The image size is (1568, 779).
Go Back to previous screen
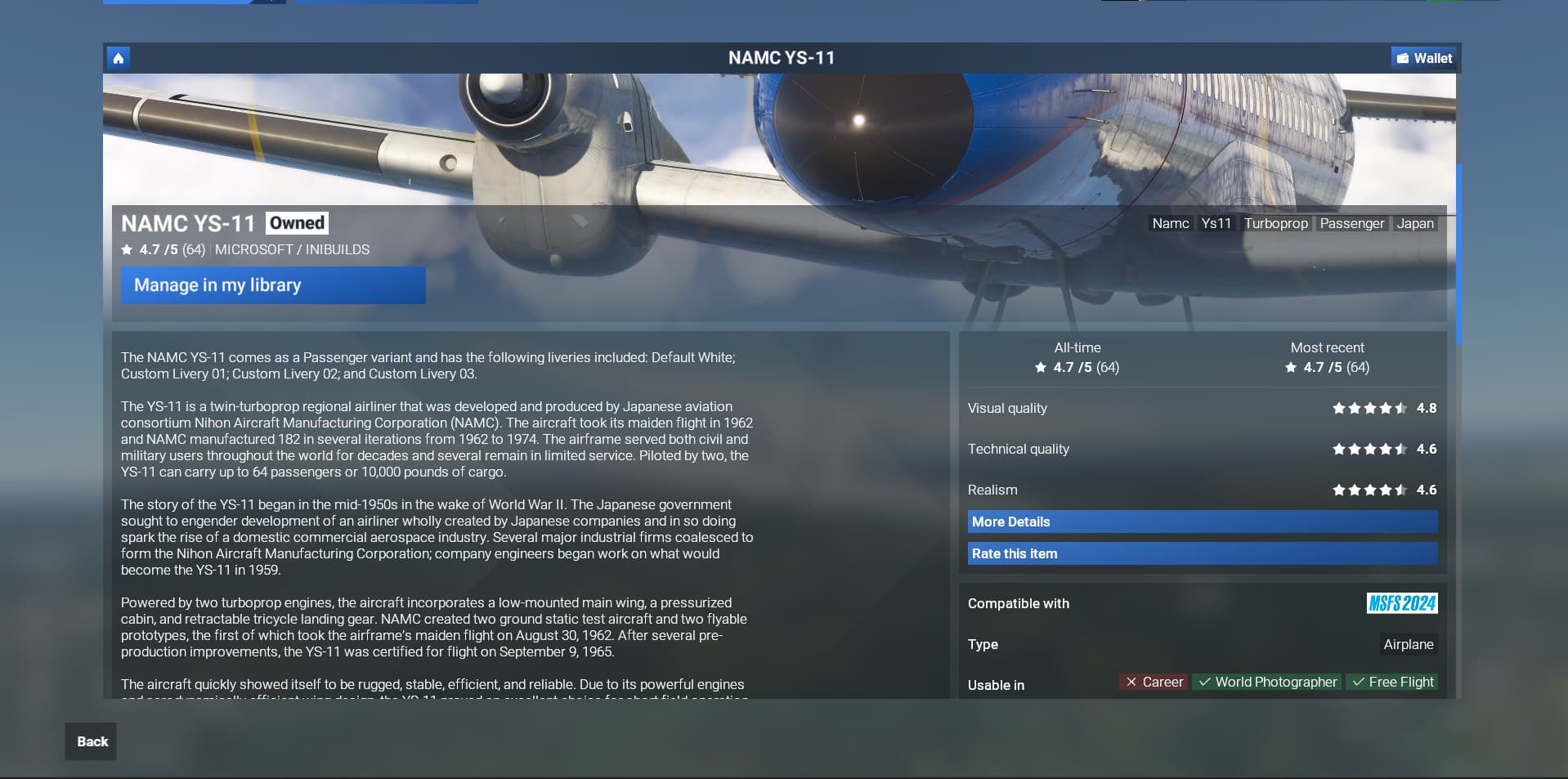(91, 741)
